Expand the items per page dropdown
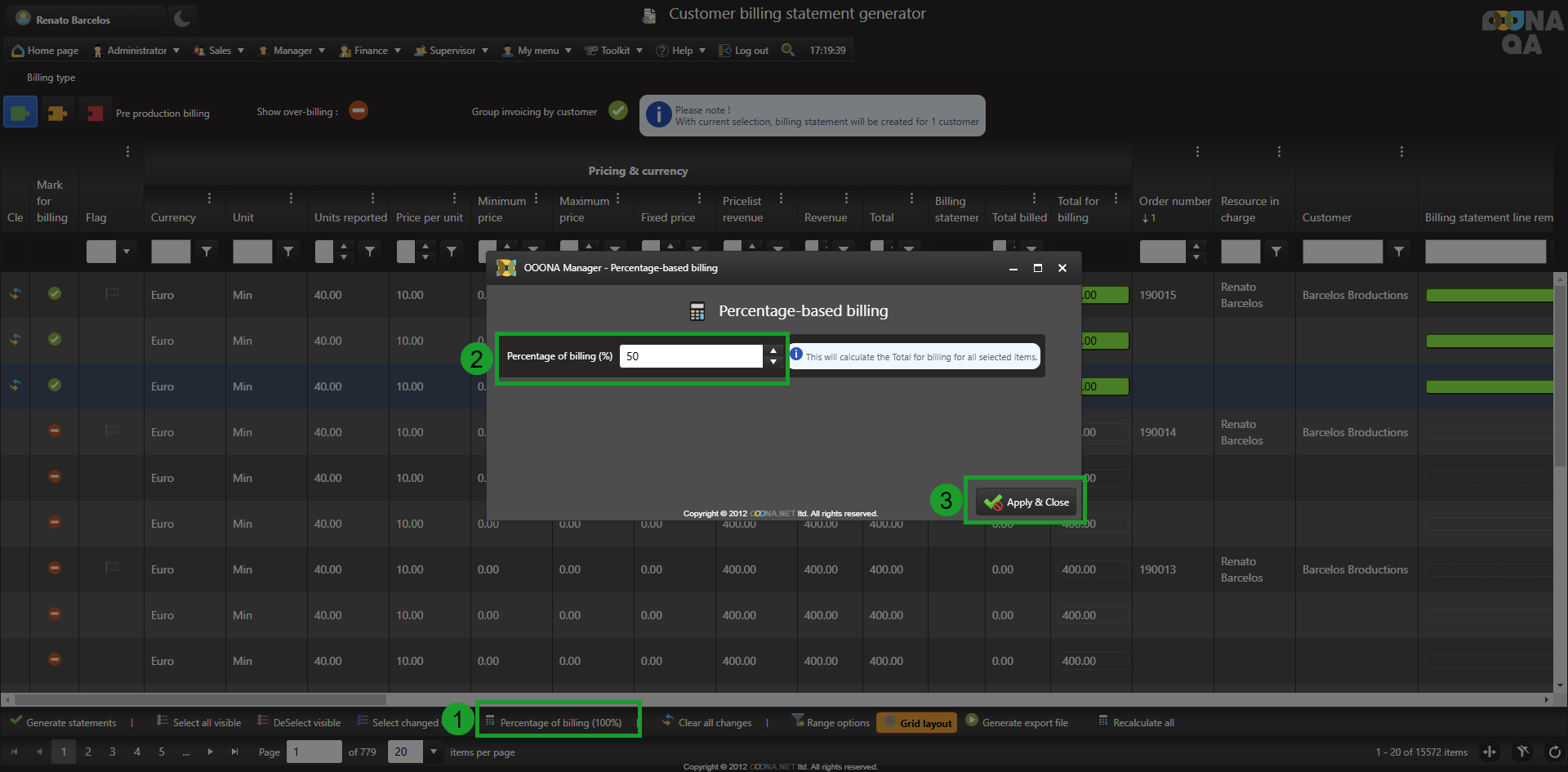 [x=433, y=752]
